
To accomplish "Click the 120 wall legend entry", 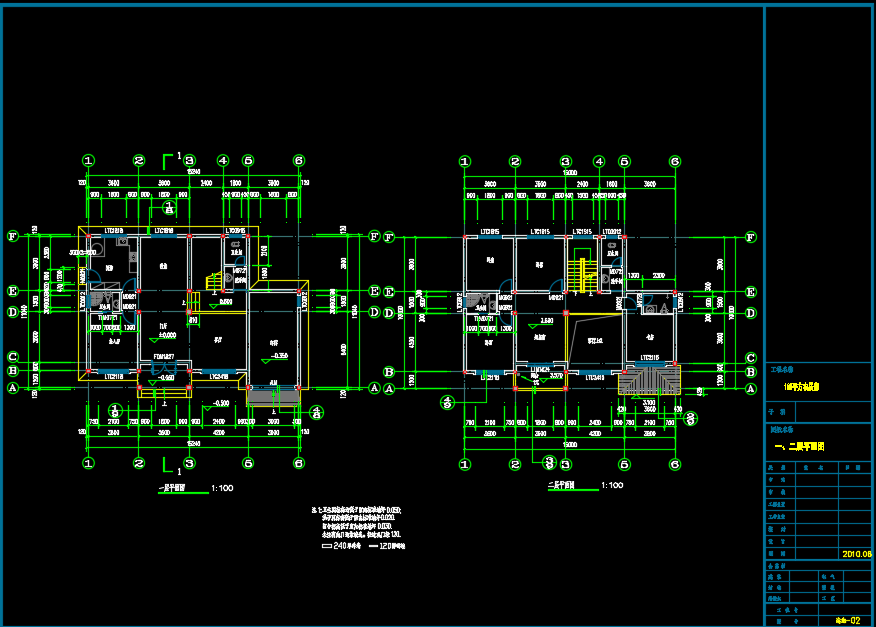I will [x=387, y=546].
